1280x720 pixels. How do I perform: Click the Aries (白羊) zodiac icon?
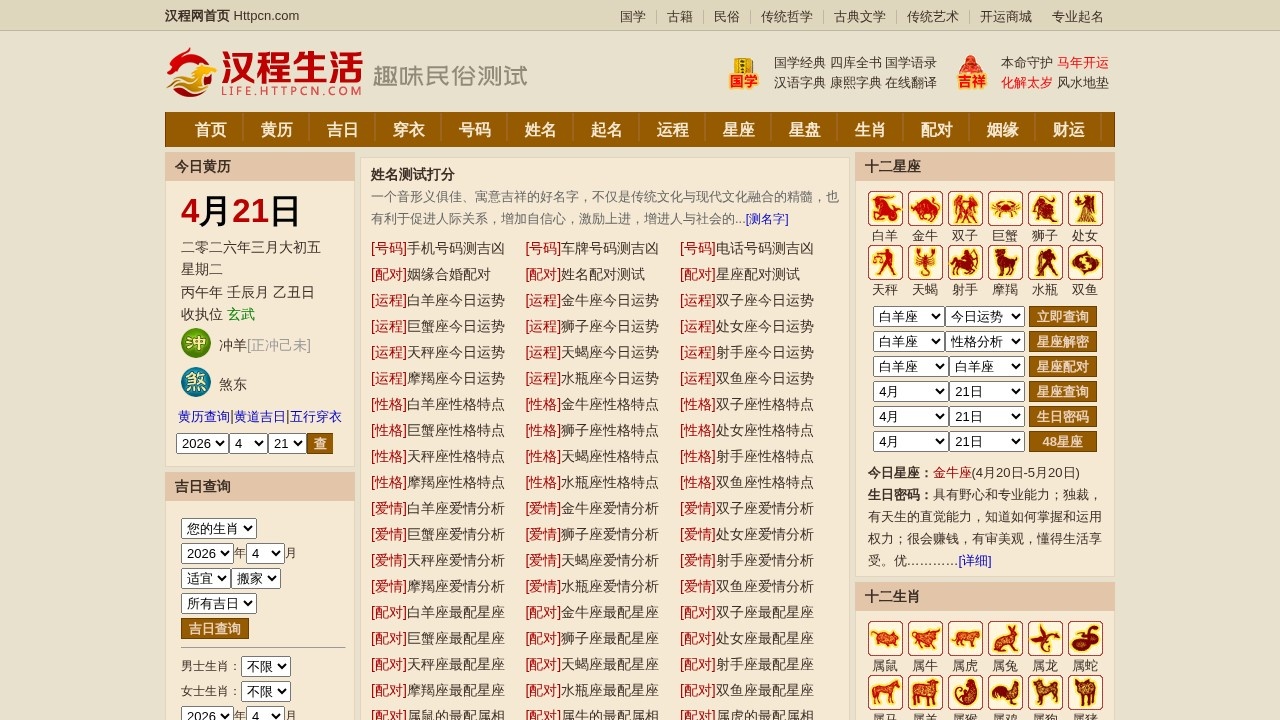tap(884, 207)
